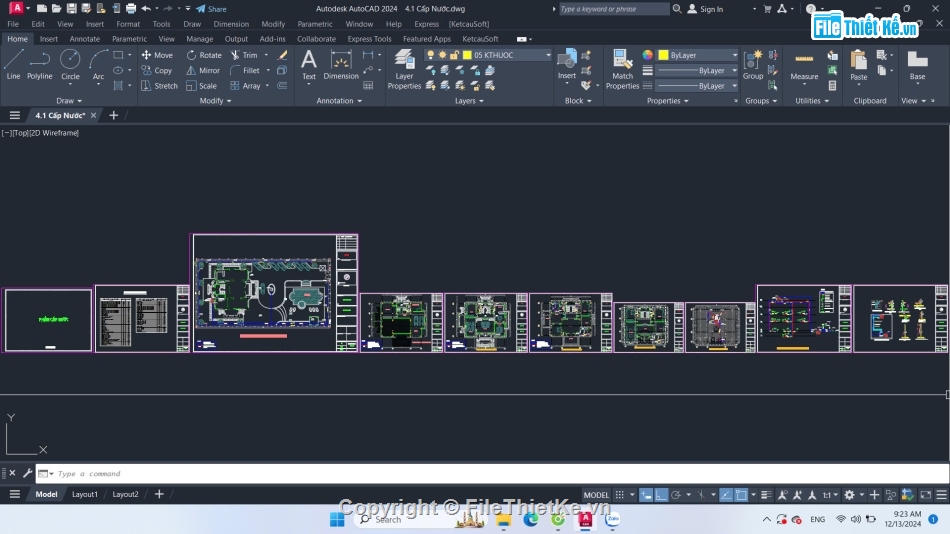
Task: Toggle layer lock padlock icon
Action: pos(454,55)
